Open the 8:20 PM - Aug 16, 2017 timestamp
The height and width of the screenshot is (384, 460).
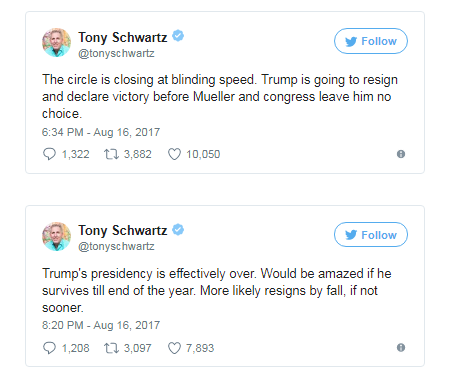coord(101,325)
